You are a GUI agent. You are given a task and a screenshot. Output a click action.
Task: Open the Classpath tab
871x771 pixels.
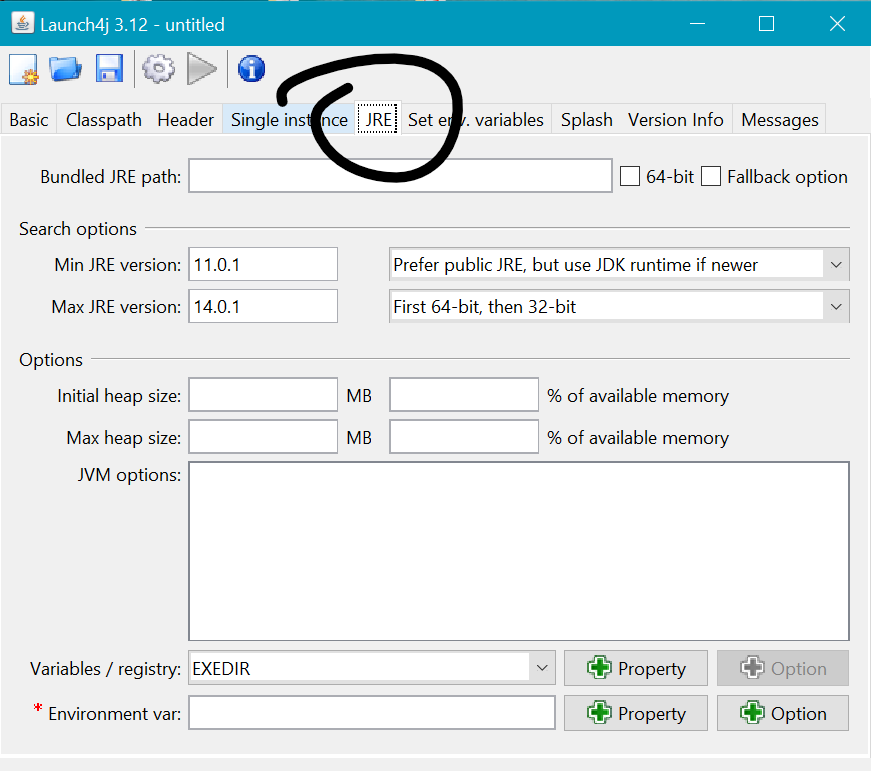[104, 119]
